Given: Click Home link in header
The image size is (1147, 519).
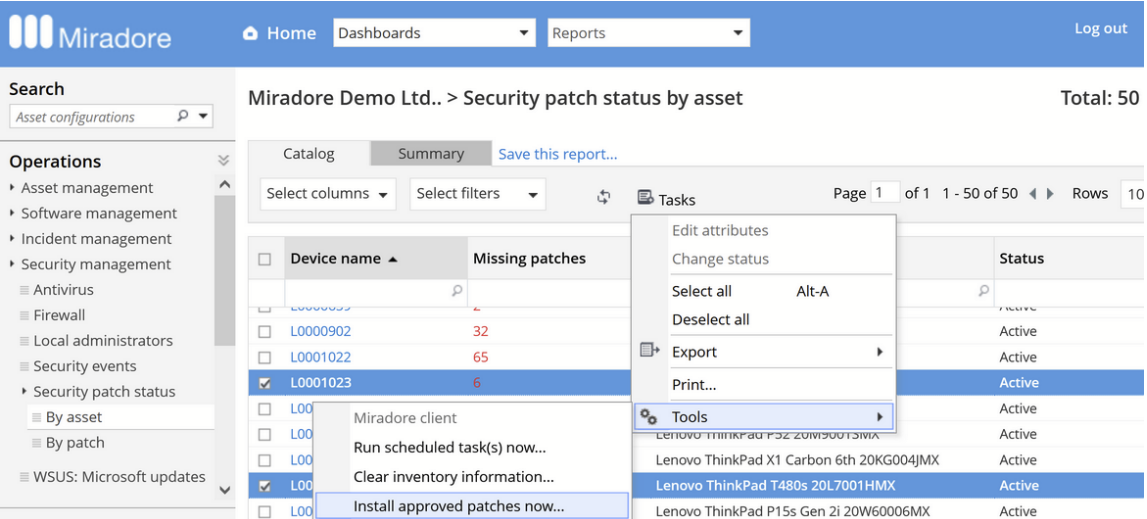Looking at the screenshot, I should click(291, 34).
